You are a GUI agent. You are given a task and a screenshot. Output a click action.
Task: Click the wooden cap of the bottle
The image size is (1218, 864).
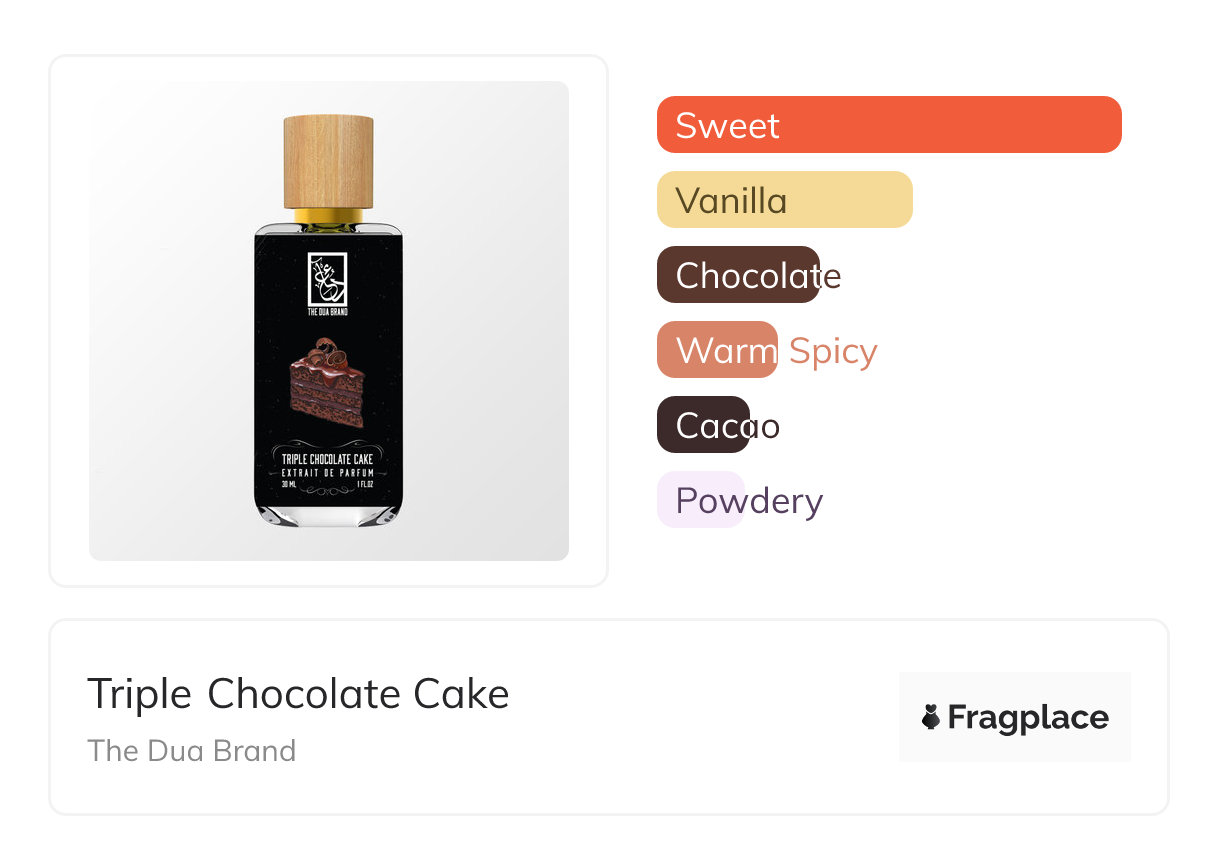[x=328, y=161]
